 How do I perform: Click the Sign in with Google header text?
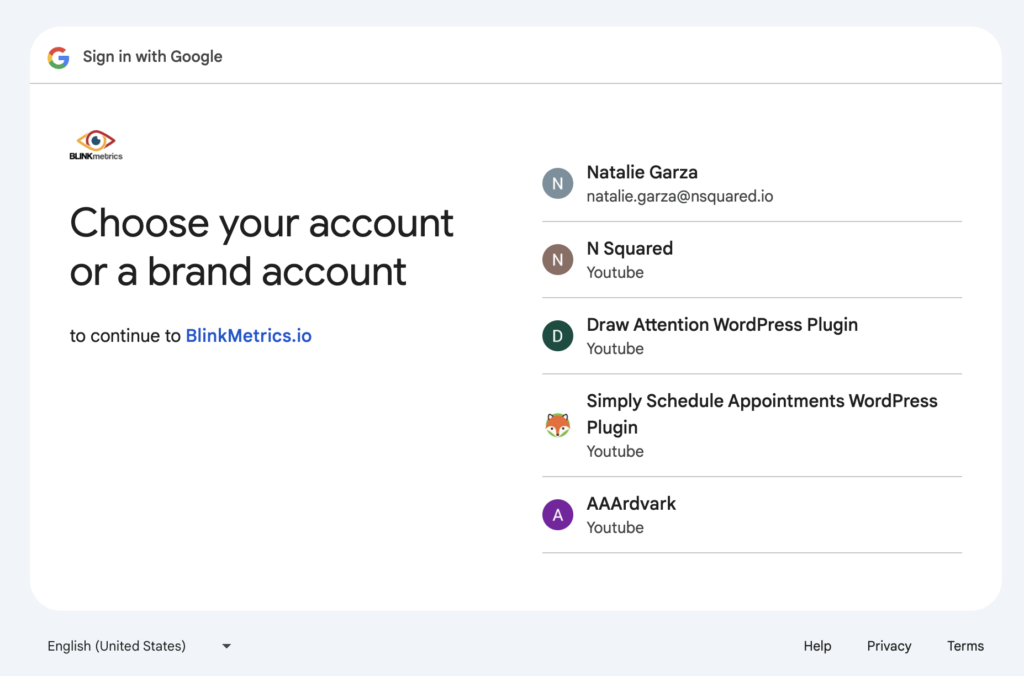point(152,57)
